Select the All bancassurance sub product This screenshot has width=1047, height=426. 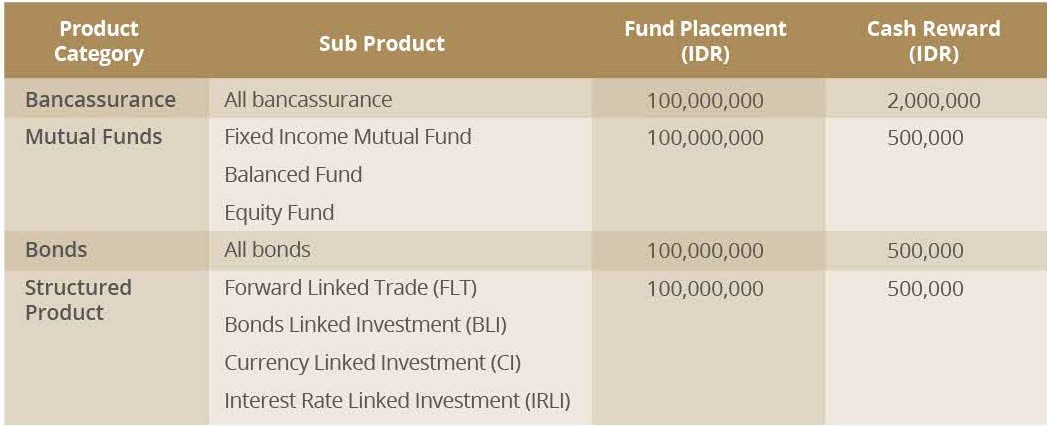click(x=308, y=99)
